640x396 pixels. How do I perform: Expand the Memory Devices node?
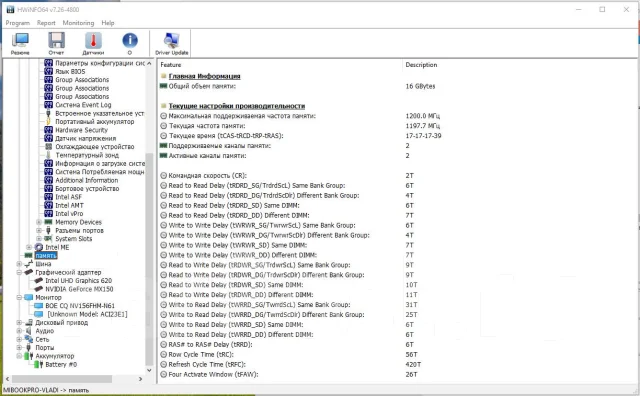point(39,222)
